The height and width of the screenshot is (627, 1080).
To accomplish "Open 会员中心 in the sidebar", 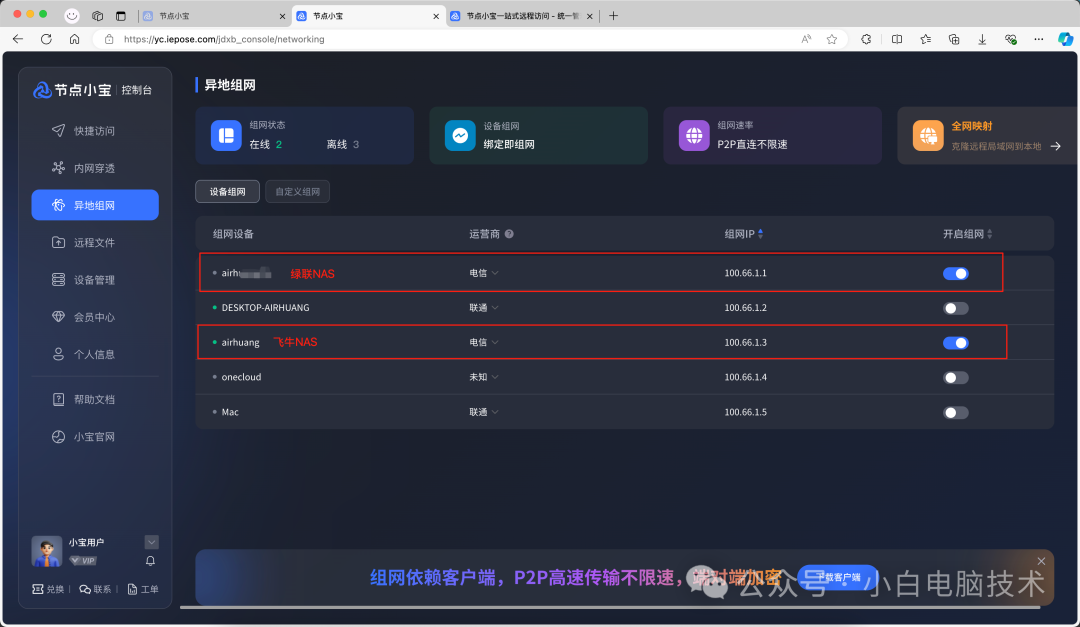I will click(95, 317).
